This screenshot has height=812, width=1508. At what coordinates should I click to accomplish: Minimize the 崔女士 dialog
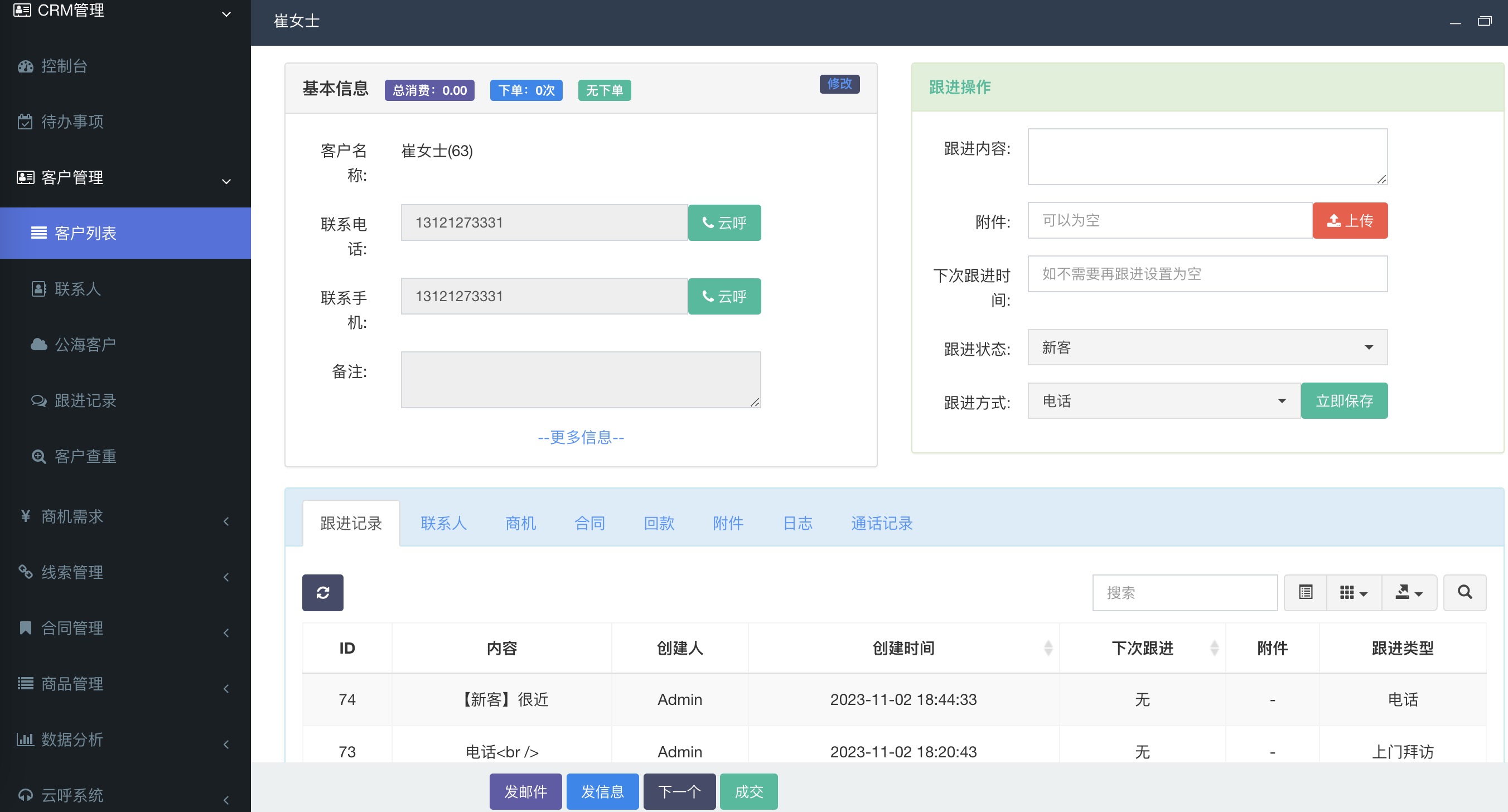[1456, 22]
